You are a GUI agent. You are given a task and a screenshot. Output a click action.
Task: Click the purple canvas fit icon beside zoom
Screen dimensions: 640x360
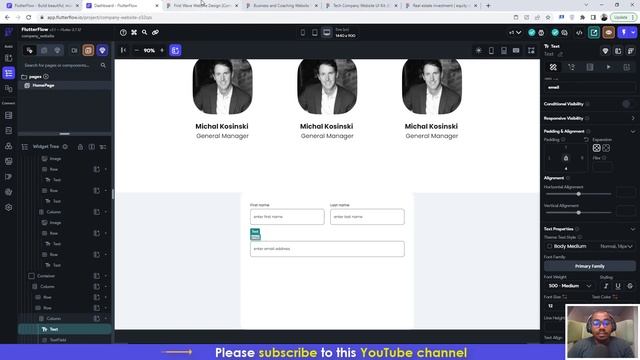(175, 50)
